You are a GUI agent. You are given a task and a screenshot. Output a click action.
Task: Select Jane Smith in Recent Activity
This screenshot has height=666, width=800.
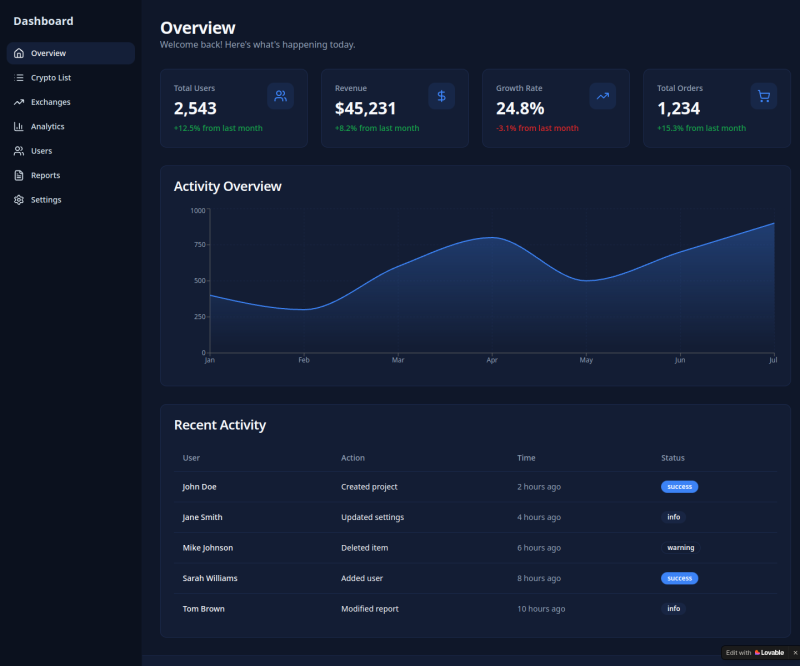point(203,517)
